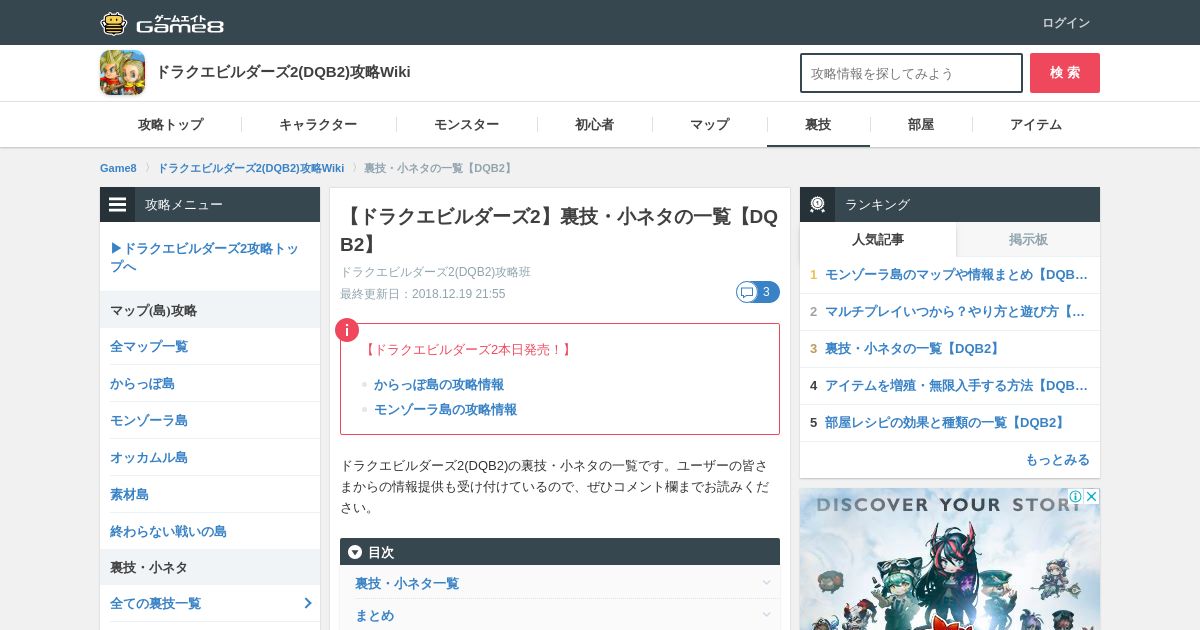Open からっぽ島 sidebar link
Screen dimensions: 1200x630
click(x=142, y=384)
